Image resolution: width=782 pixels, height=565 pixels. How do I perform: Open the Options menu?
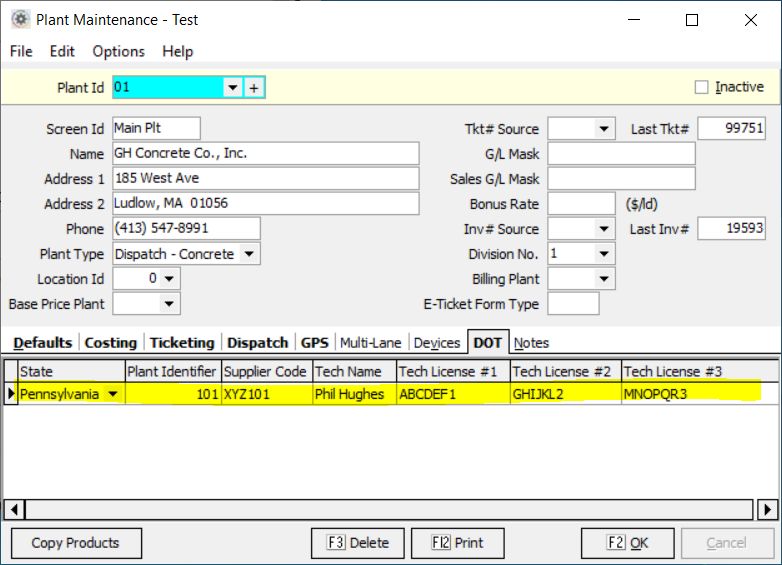click(118, 51)
